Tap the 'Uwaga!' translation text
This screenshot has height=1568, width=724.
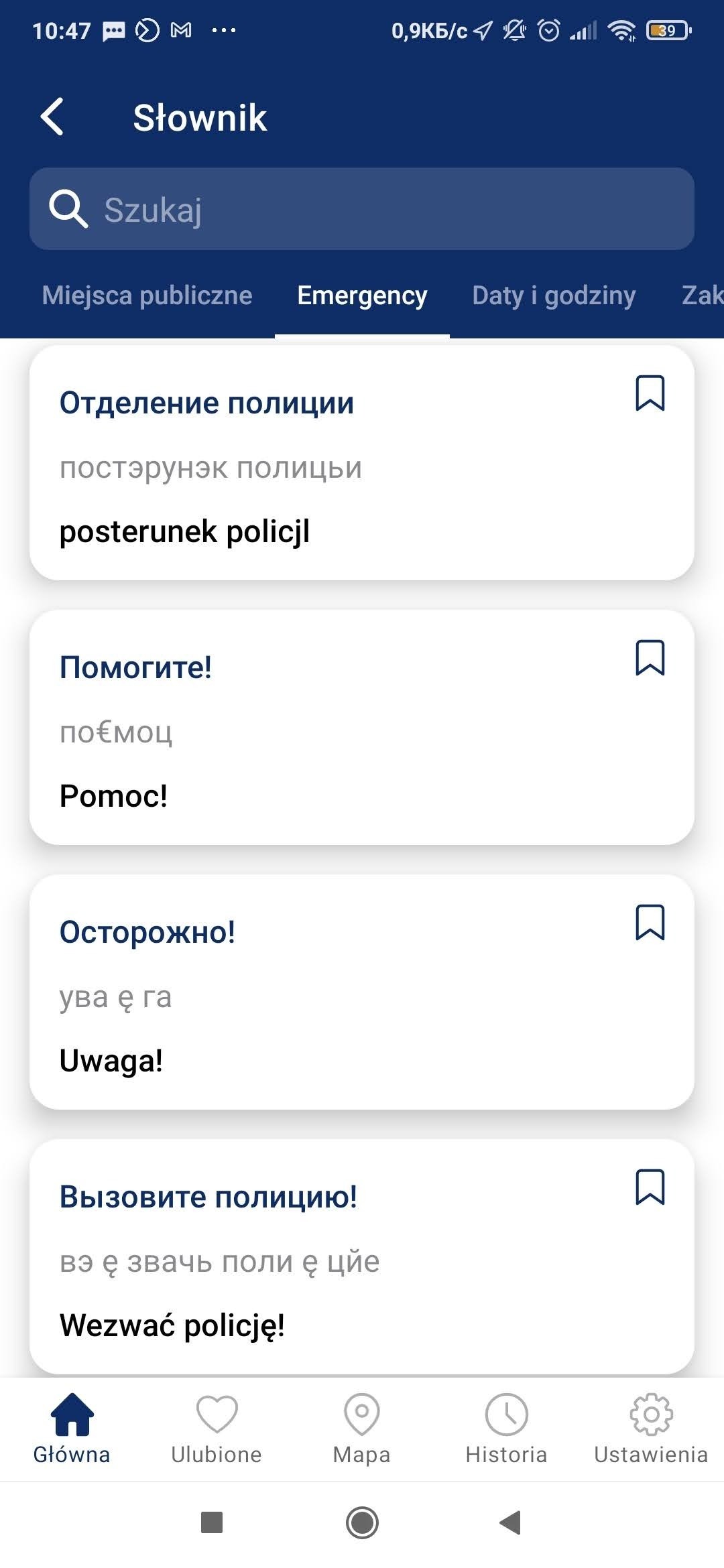pos(111,1061)
